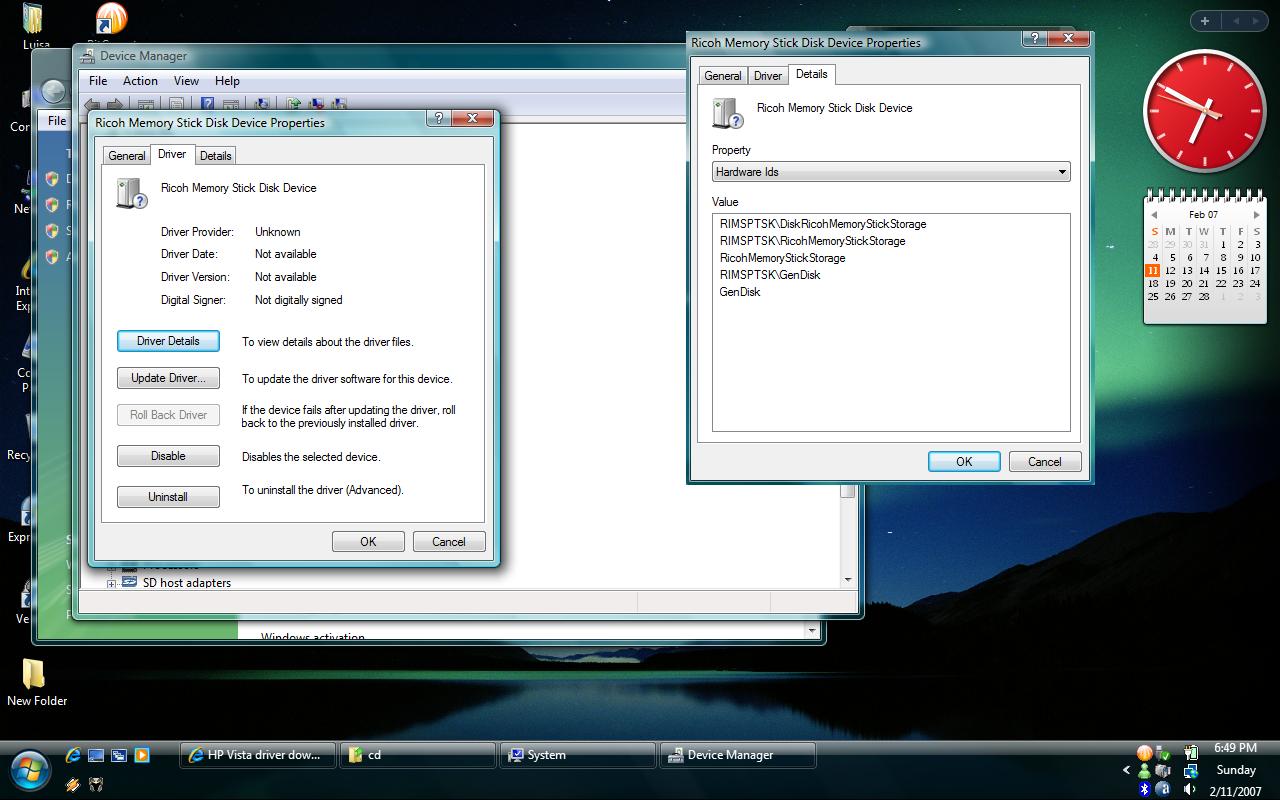Select RIMSPTSK\DiskRicohMemoryStickStorage value

(823, 224)
